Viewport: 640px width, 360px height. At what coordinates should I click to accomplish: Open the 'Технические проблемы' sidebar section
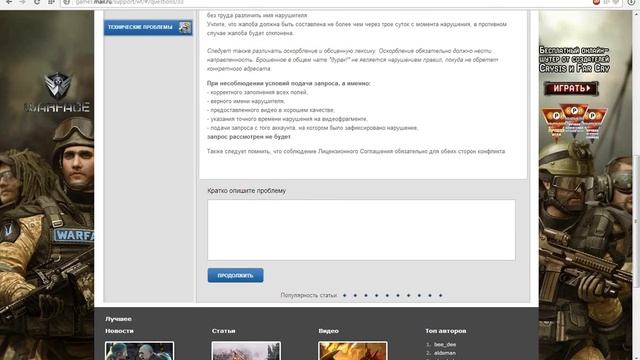coord(148,27)
